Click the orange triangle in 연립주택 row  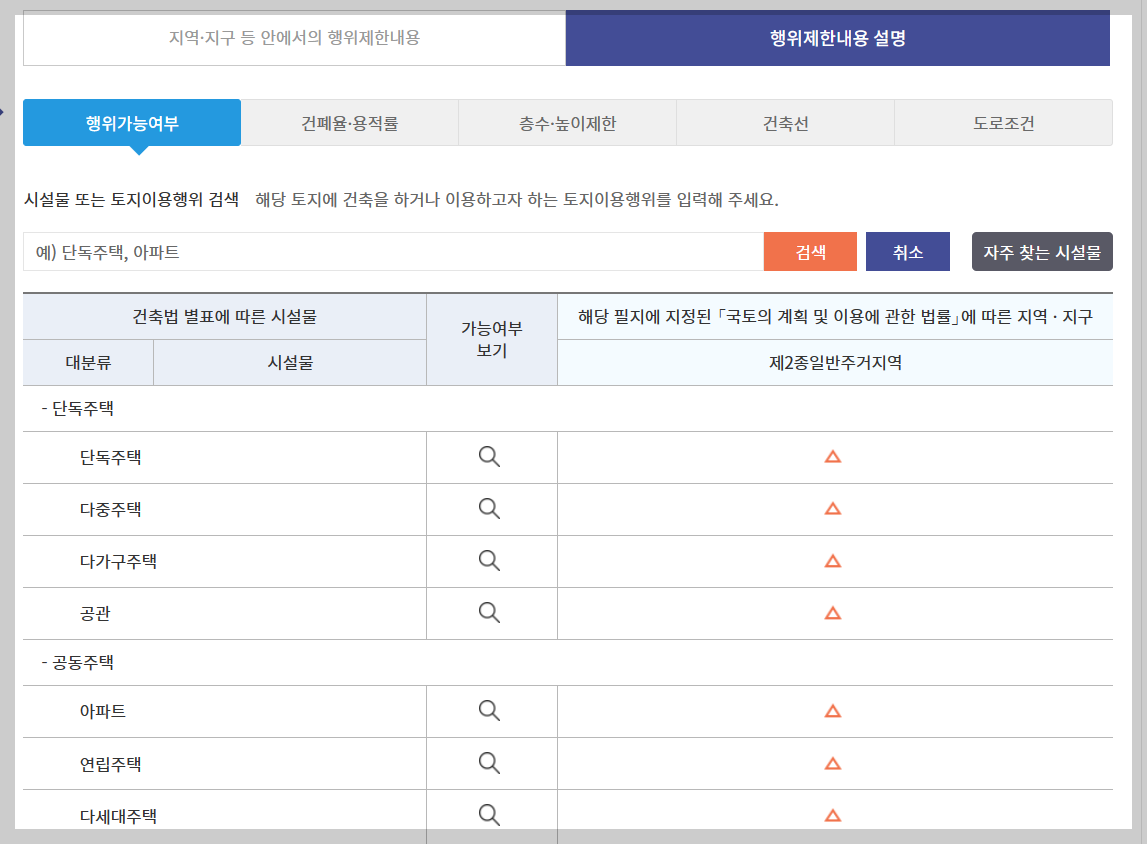point(832,764)
